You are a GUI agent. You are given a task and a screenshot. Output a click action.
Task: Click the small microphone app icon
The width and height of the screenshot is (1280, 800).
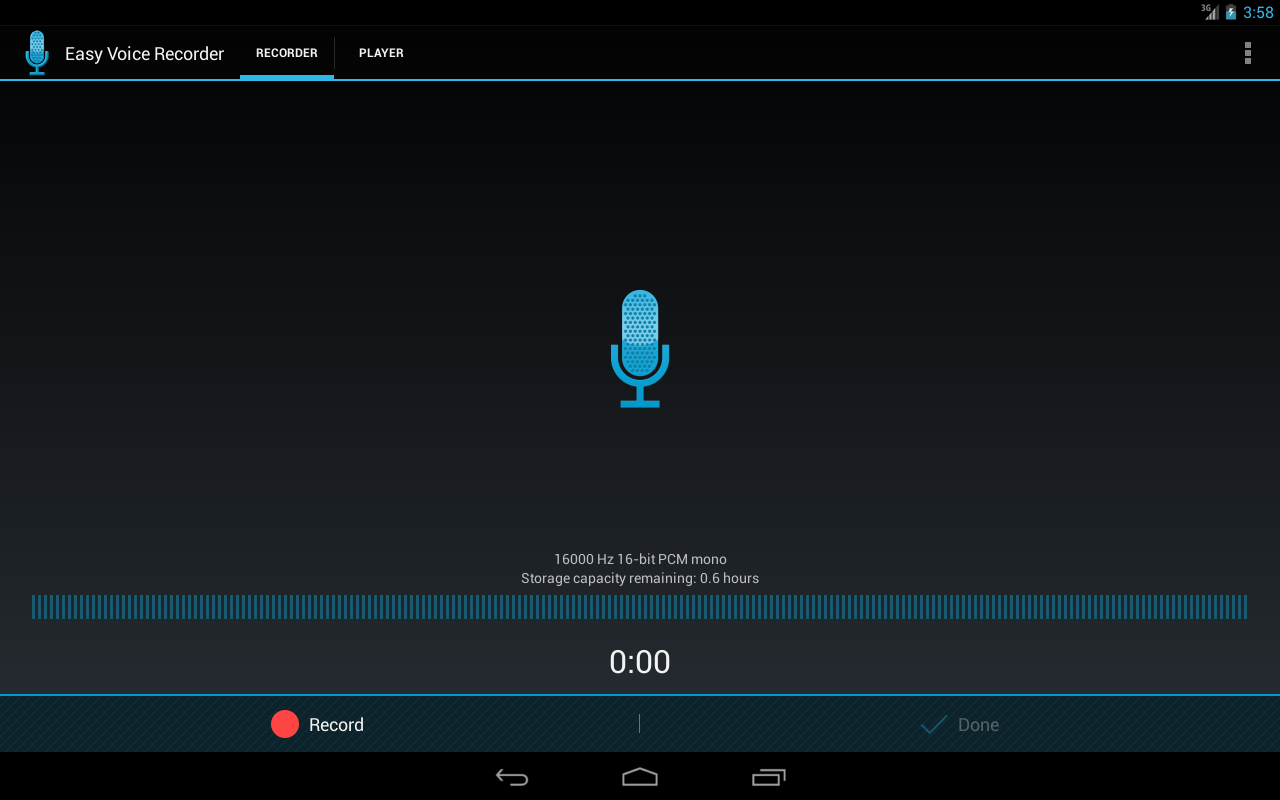(37, 53)
